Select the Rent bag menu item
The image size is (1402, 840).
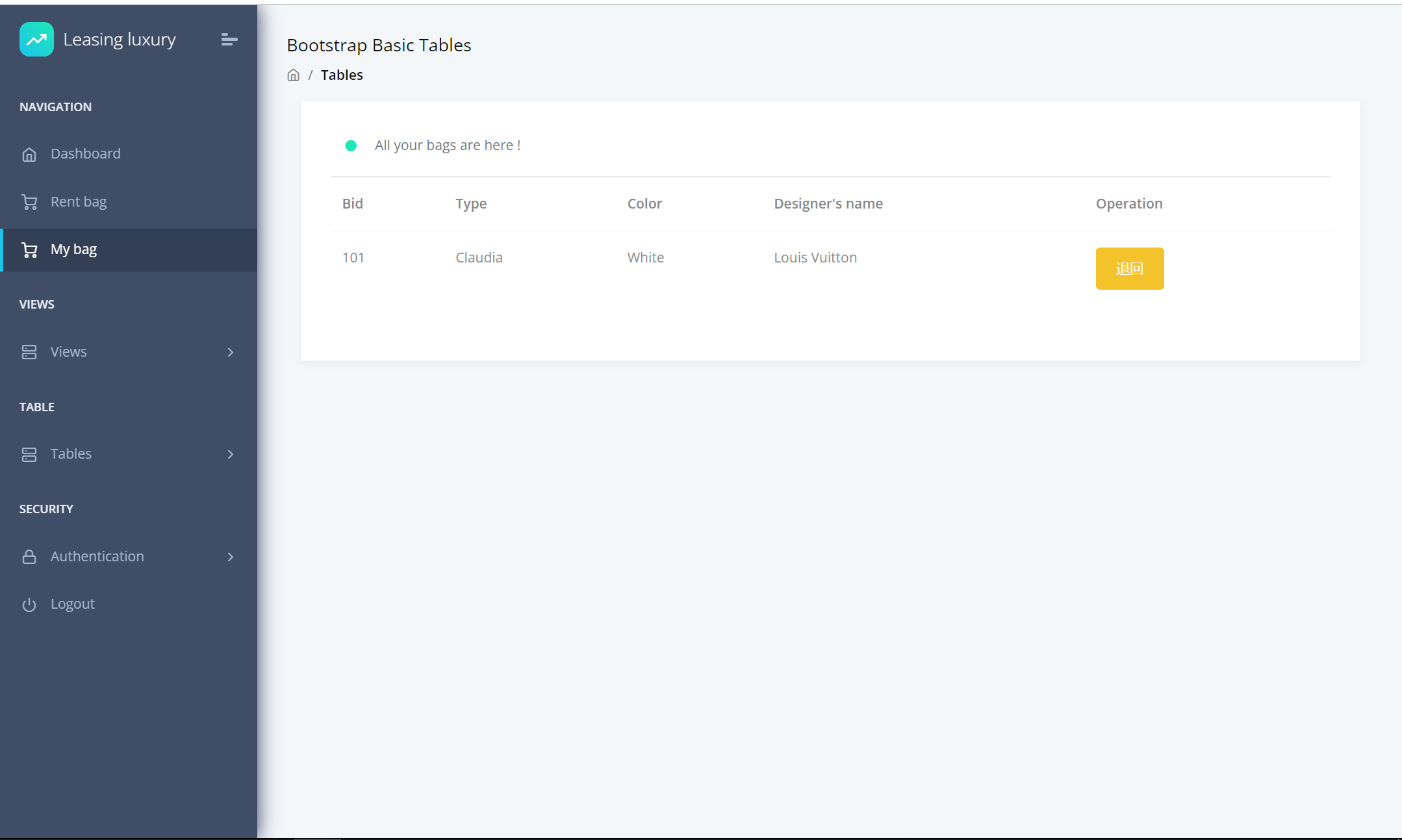click(79, 202)
